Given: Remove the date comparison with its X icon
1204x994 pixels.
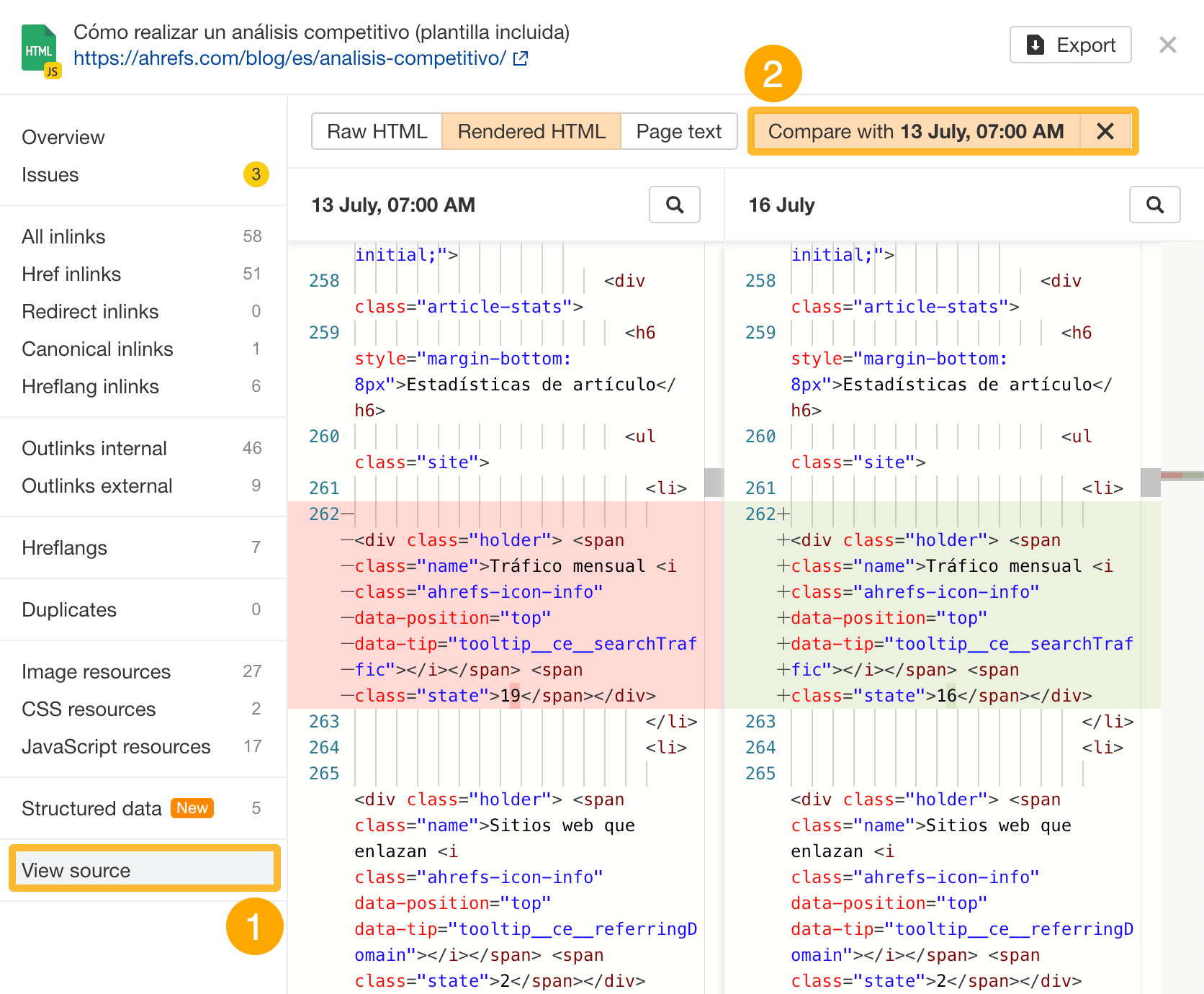Looking at the screenshot, I should tap(1105, 131).
